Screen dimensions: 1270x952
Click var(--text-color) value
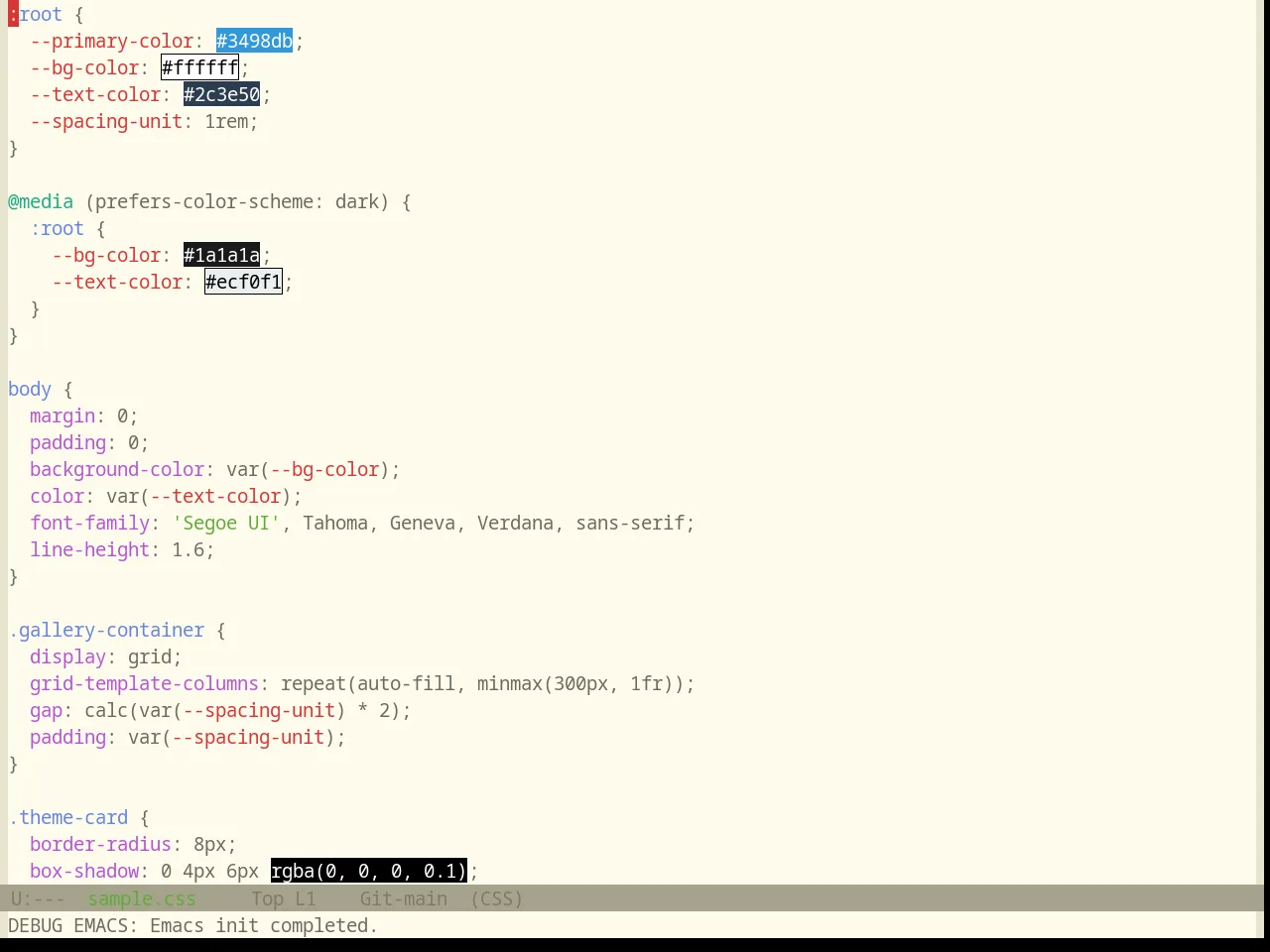(x=198, y=496)
